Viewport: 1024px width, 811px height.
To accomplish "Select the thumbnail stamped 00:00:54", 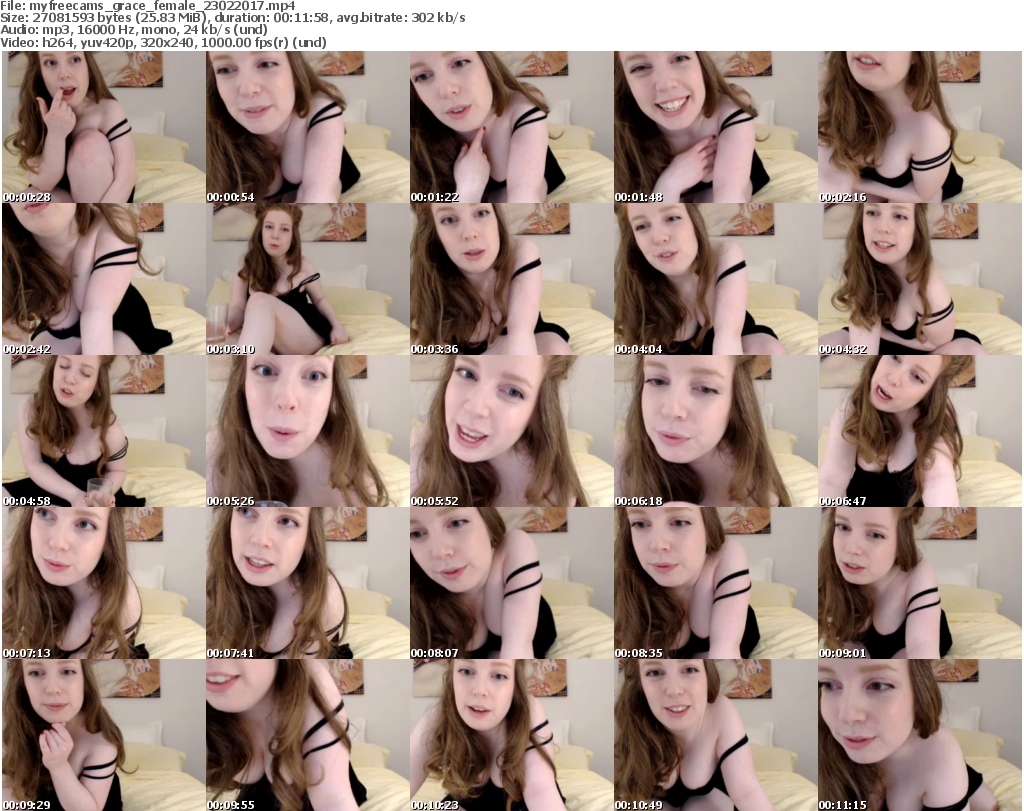I will point(308,127).
